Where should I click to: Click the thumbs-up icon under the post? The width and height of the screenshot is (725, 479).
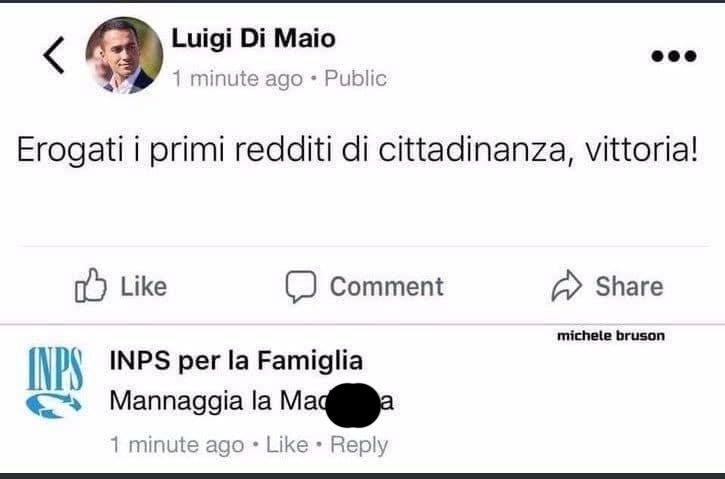click(x=91, y=286)
